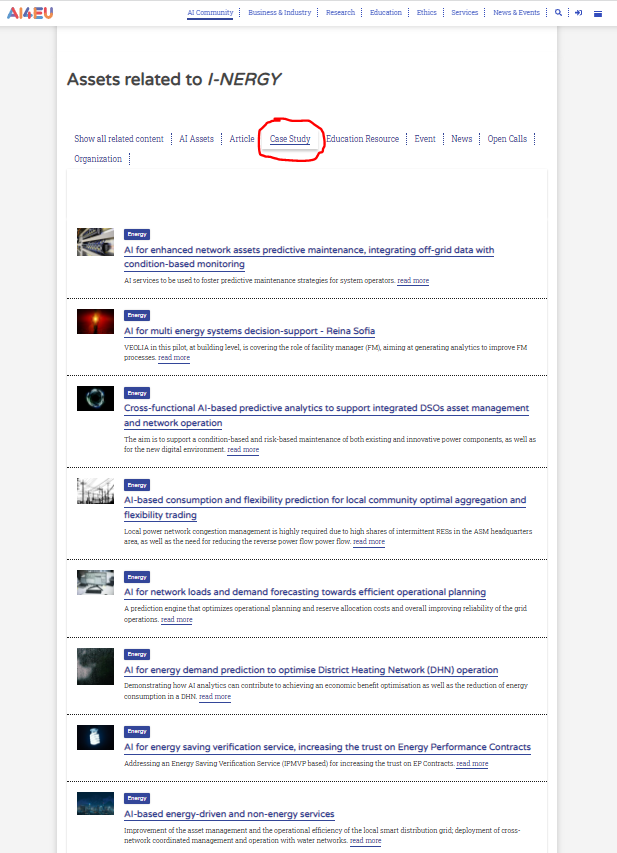Click read more for predictive maintenance strategies
This screenshot has height=853, width=617.
tap(413, 281)
